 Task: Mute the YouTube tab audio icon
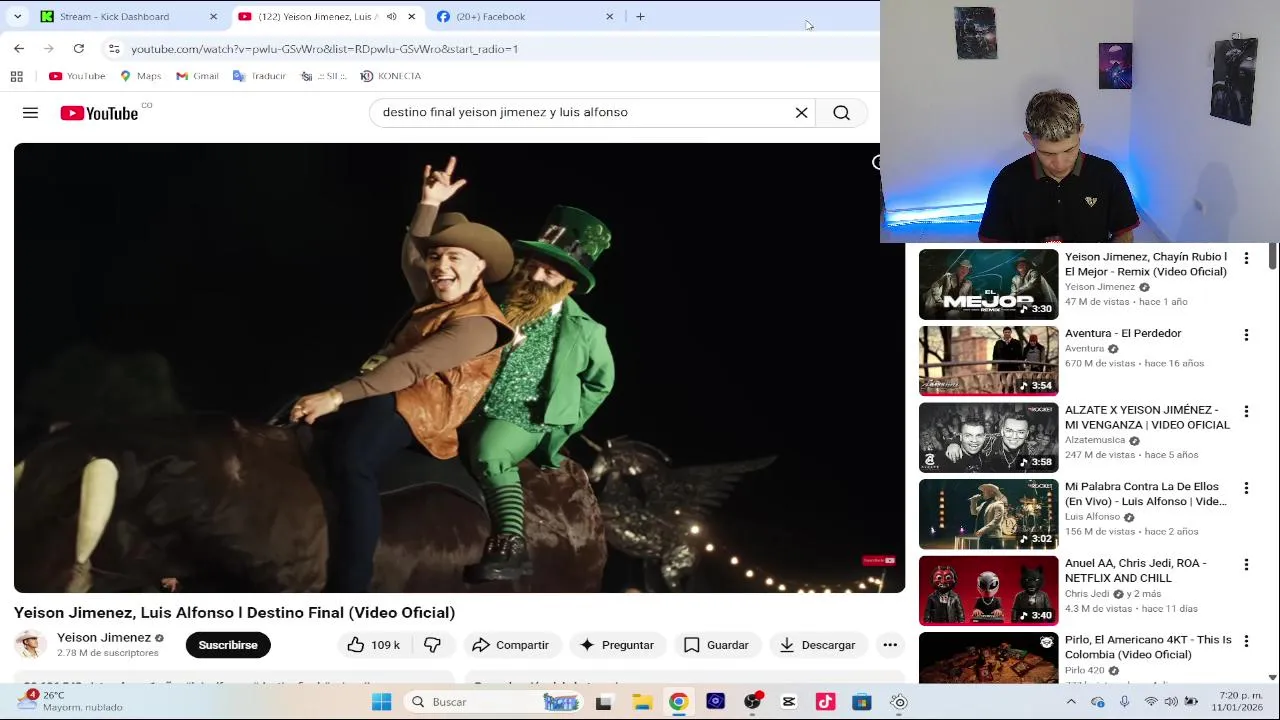tap(391, 16)
